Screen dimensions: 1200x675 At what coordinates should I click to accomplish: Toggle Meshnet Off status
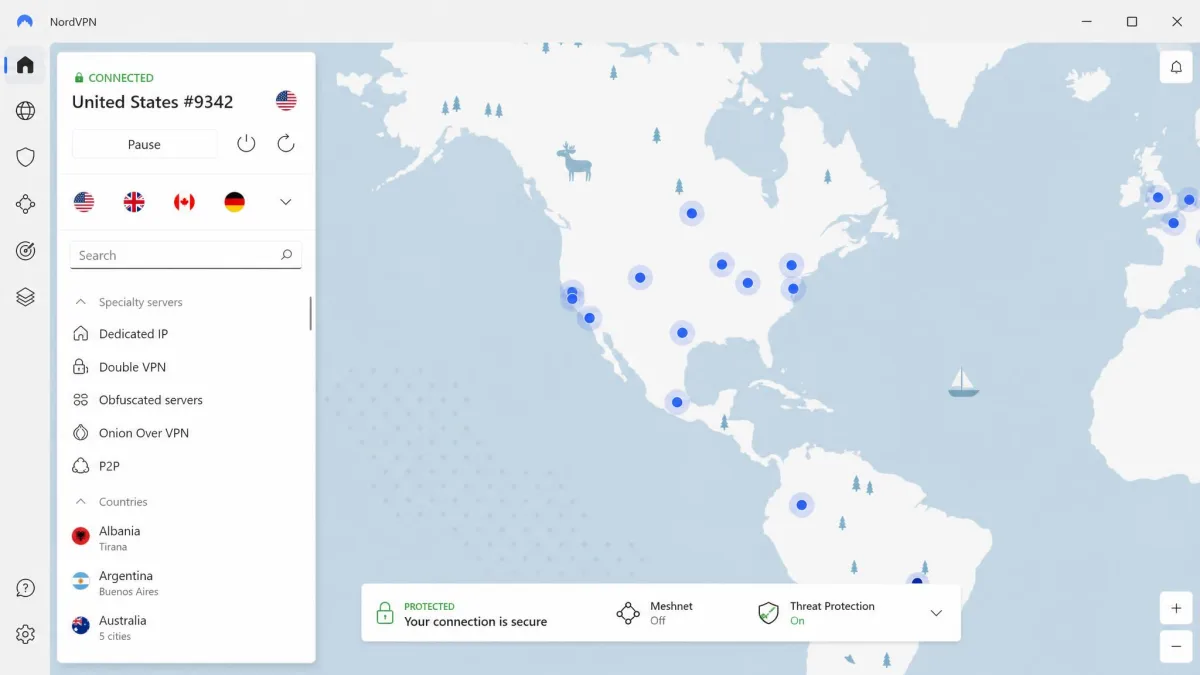pyautogui.click(x=671, y=613)
